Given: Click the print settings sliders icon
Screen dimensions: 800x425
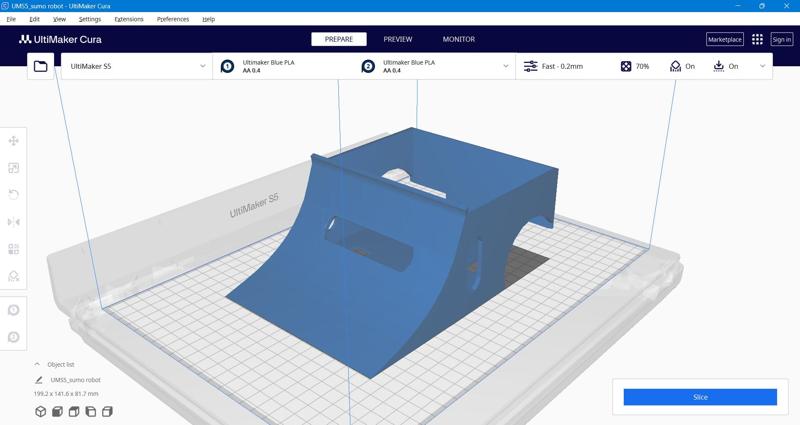Looking at the screenshot, I should [531, 66].
